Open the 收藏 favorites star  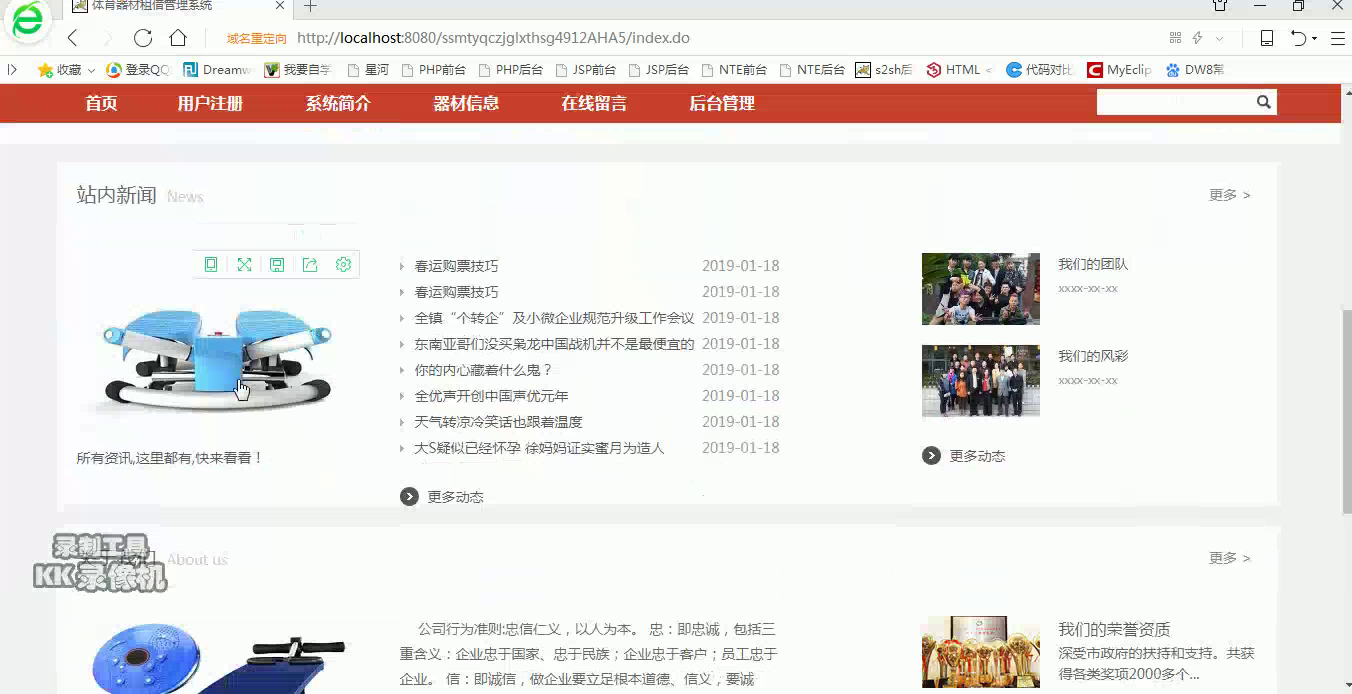coord(59,70)
